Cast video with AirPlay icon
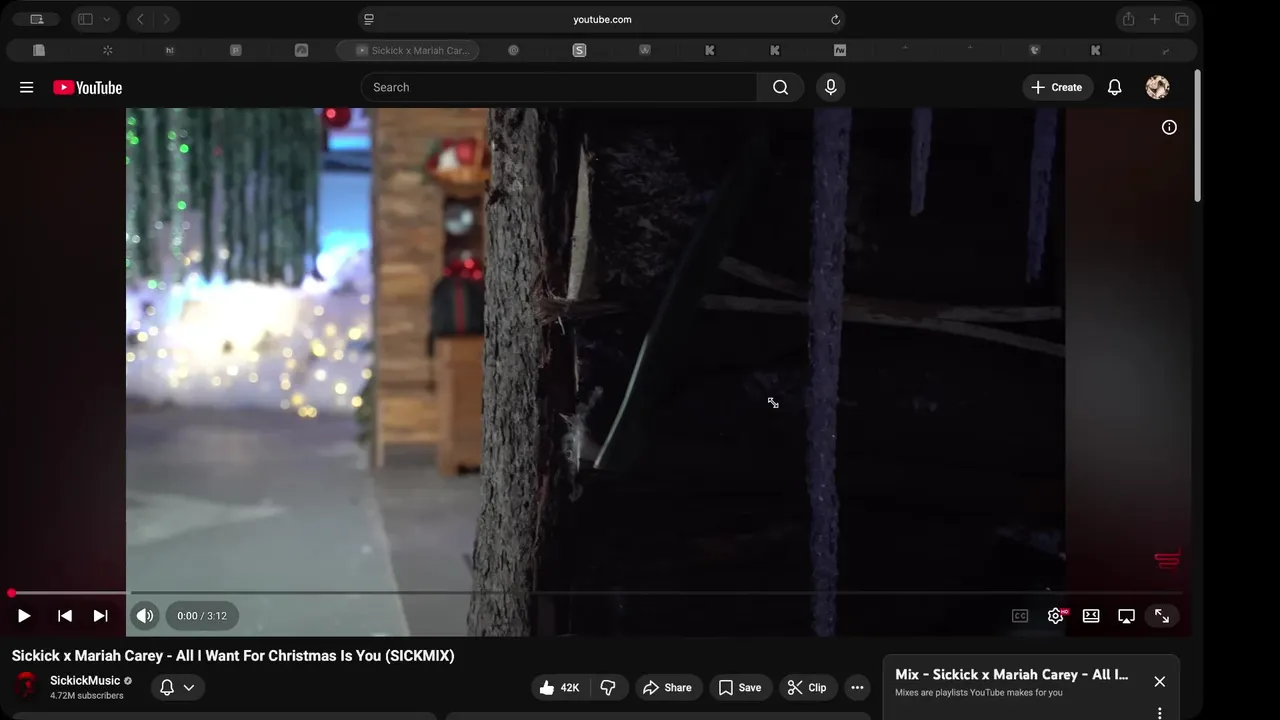Screen dimensions: 1280x720 pyautogui.click(x=1126, y=616)
